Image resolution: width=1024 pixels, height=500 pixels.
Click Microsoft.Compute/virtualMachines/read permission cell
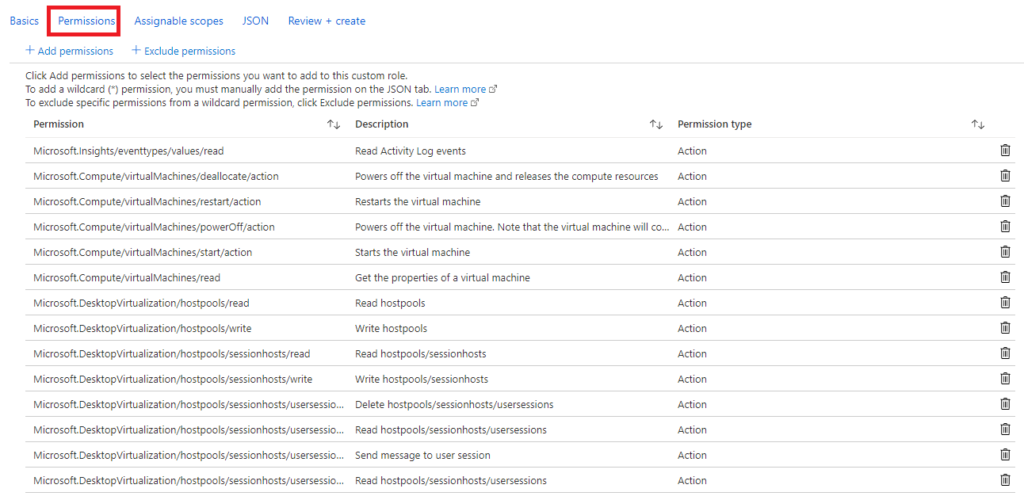point(127,277)
